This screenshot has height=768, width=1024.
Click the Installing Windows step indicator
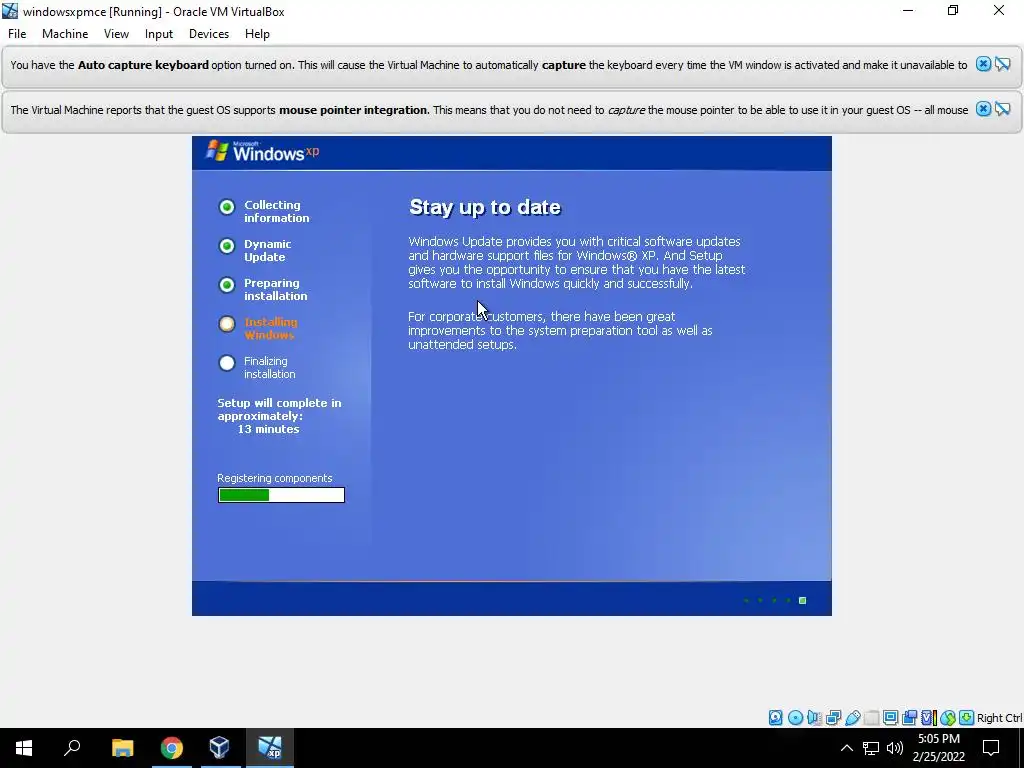pos(227,324)
